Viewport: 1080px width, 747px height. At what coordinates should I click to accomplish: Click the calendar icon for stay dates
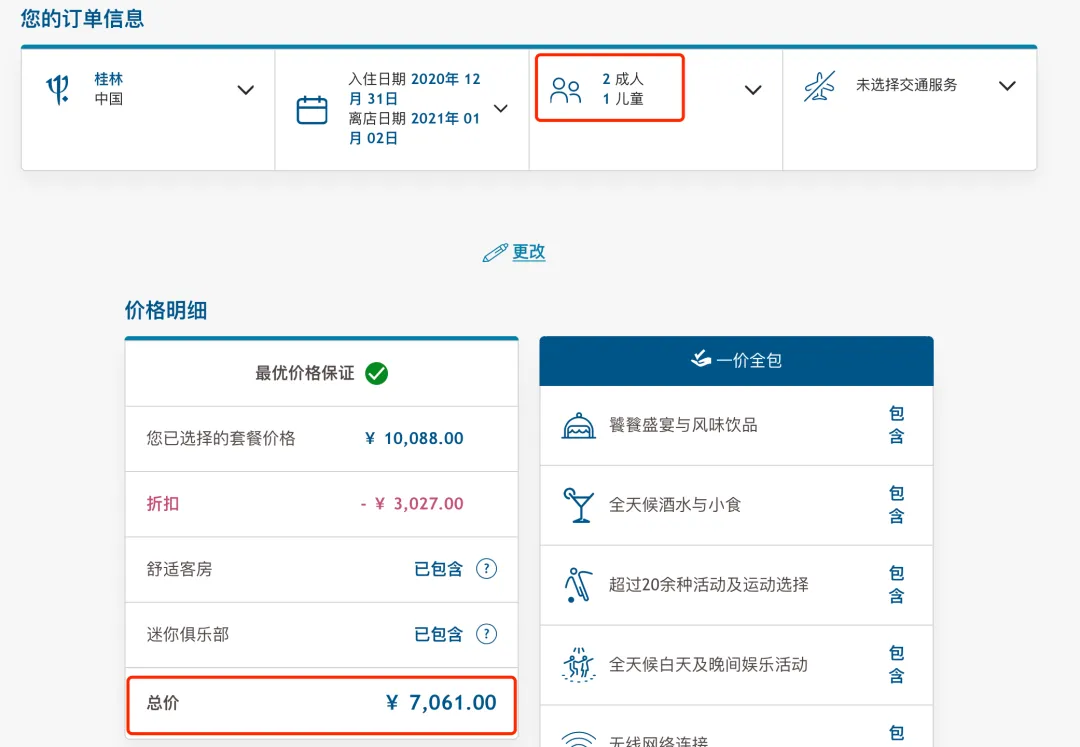click(312, 109)
